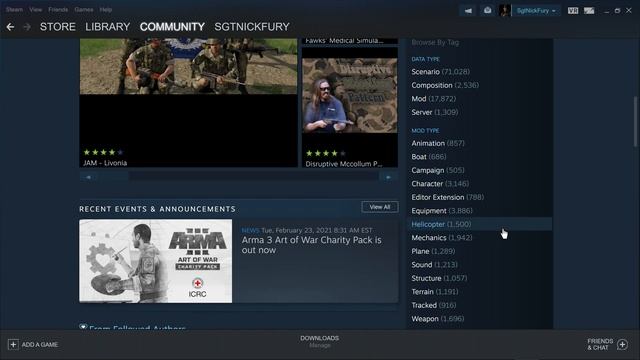The width and height of the screenshot is (640, 360).
Task: Go to the LIBRARY tab
Action: click(x=108, y=27)
